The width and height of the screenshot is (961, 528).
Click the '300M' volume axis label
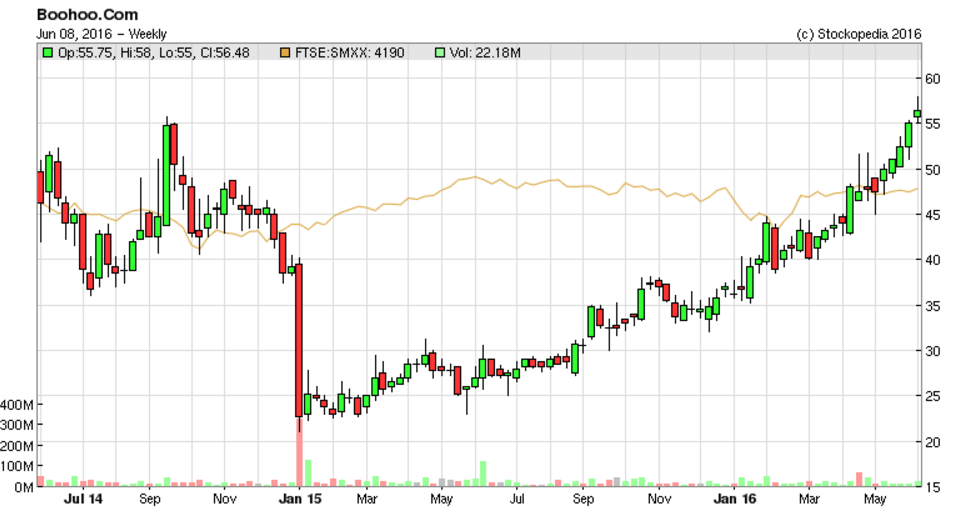[x=17, y=424]
